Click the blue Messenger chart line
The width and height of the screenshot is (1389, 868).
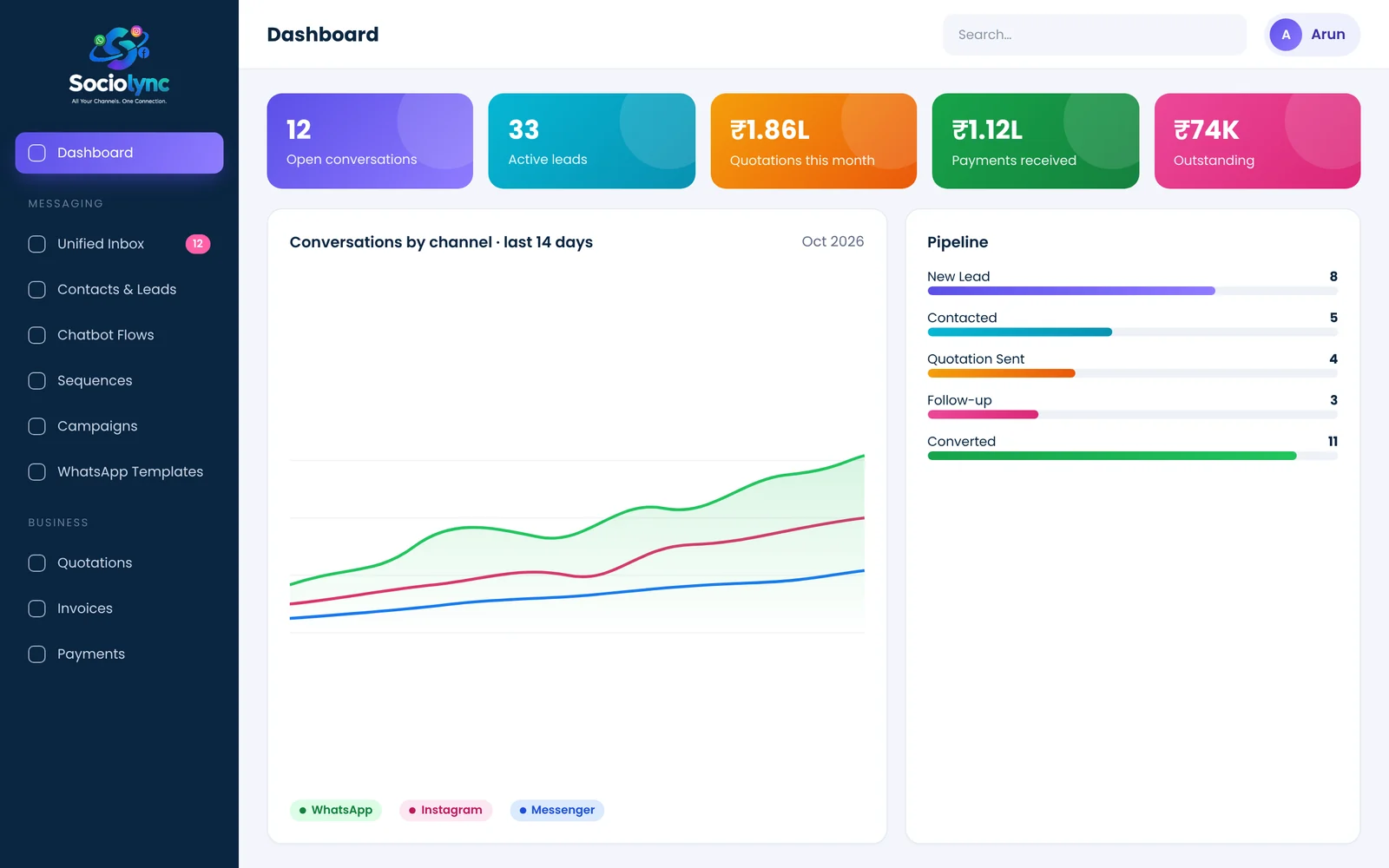[x=577, y=595]
